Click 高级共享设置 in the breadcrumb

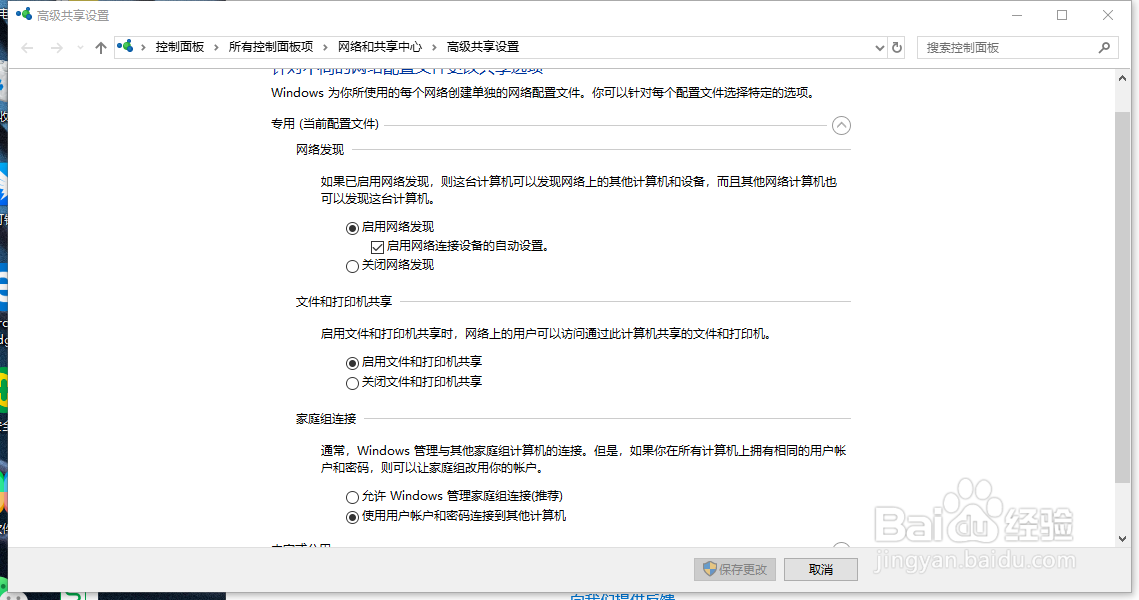482,47
